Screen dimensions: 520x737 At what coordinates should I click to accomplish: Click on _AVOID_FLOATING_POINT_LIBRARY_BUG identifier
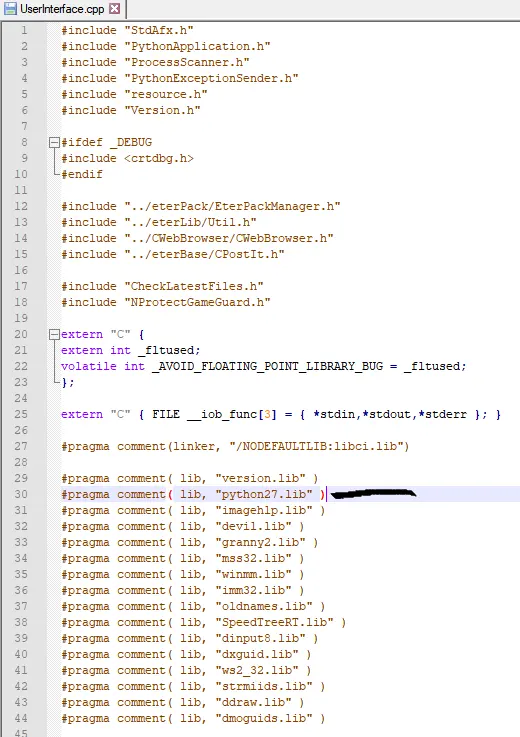[x=267, y=367]
